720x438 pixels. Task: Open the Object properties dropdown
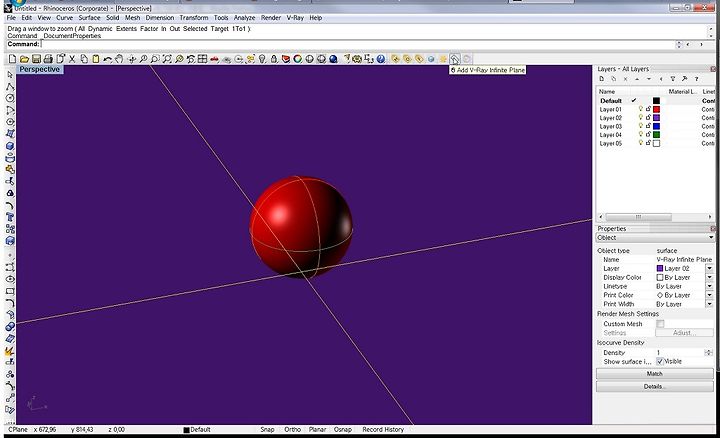coord(655,237)
